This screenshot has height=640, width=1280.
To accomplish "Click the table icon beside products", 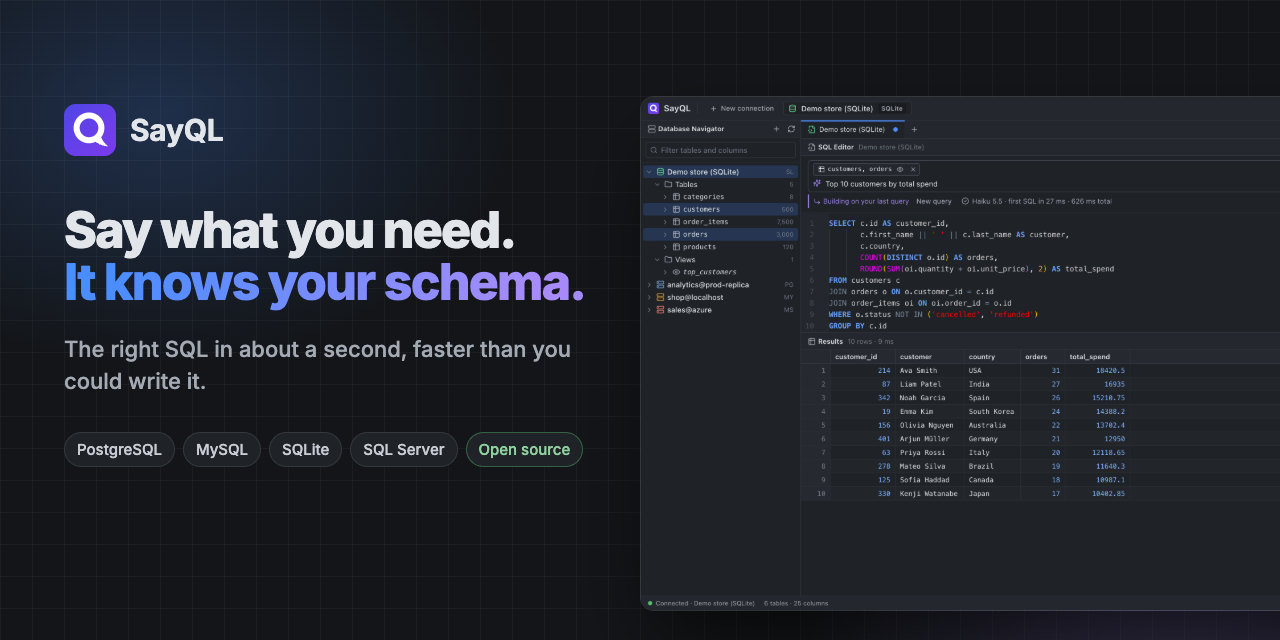I will 676,247.
